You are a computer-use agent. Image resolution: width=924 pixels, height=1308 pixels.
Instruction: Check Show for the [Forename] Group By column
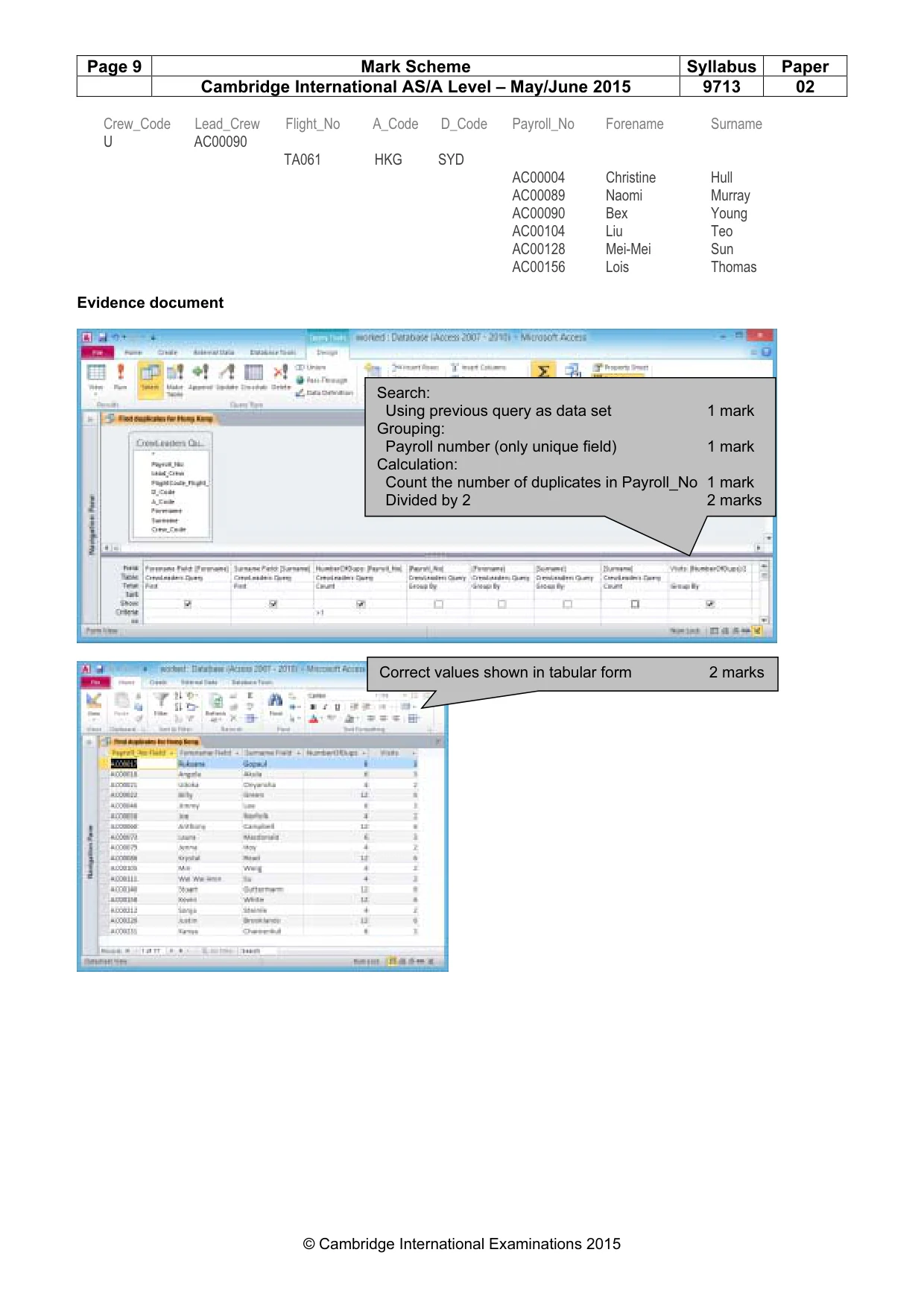click(x=502, y=604)
